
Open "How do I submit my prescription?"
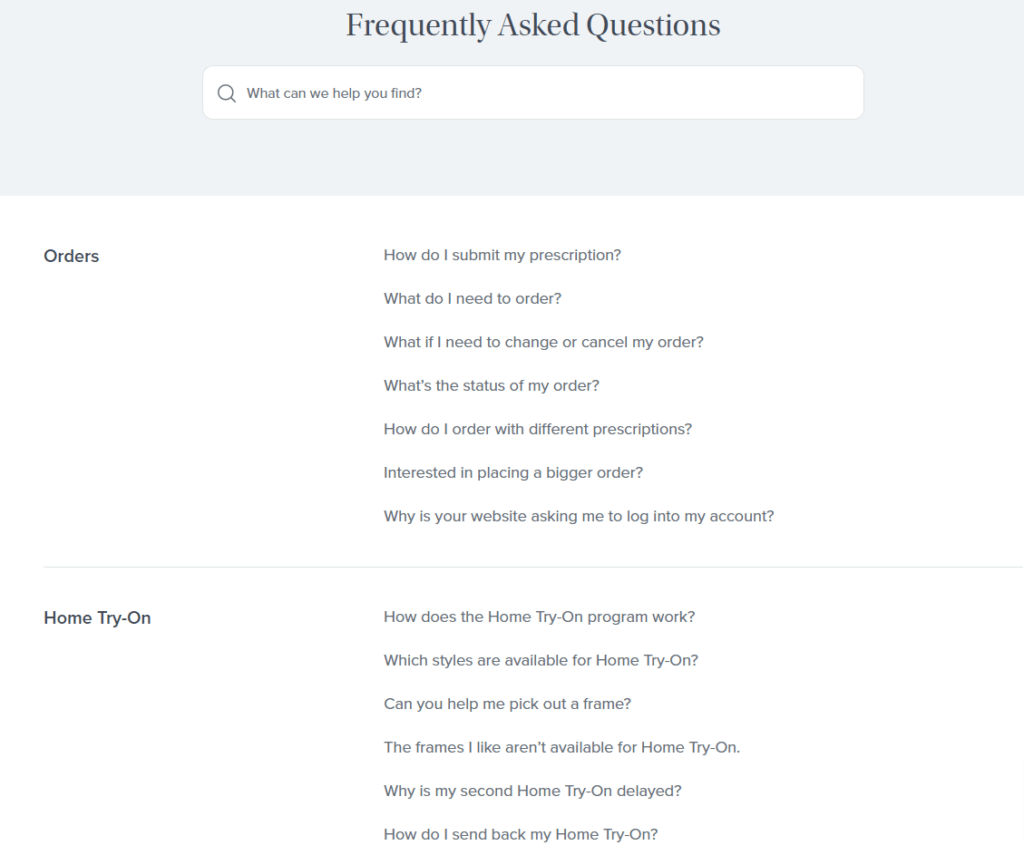(502, 255)
